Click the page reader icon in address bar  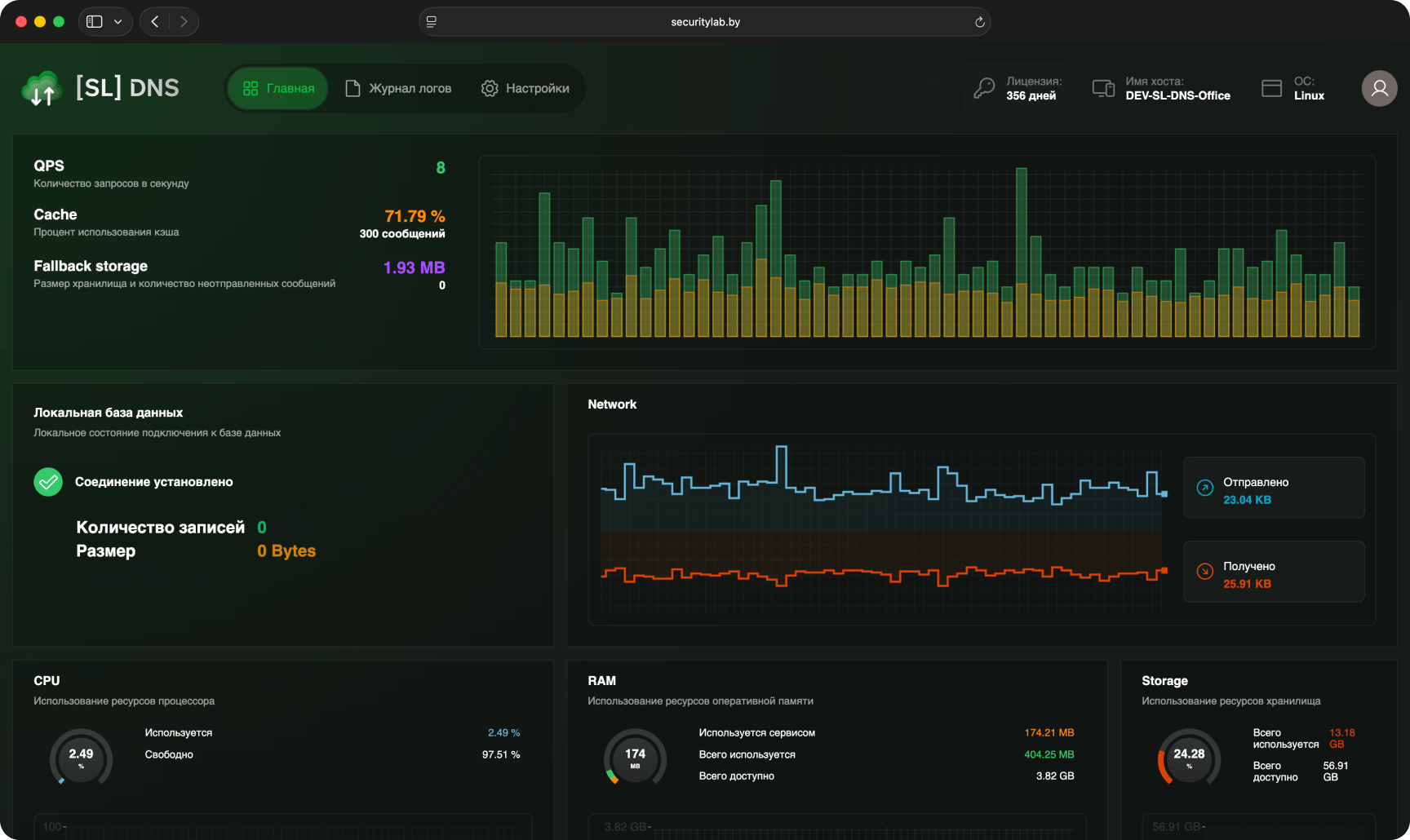(432, 22)
